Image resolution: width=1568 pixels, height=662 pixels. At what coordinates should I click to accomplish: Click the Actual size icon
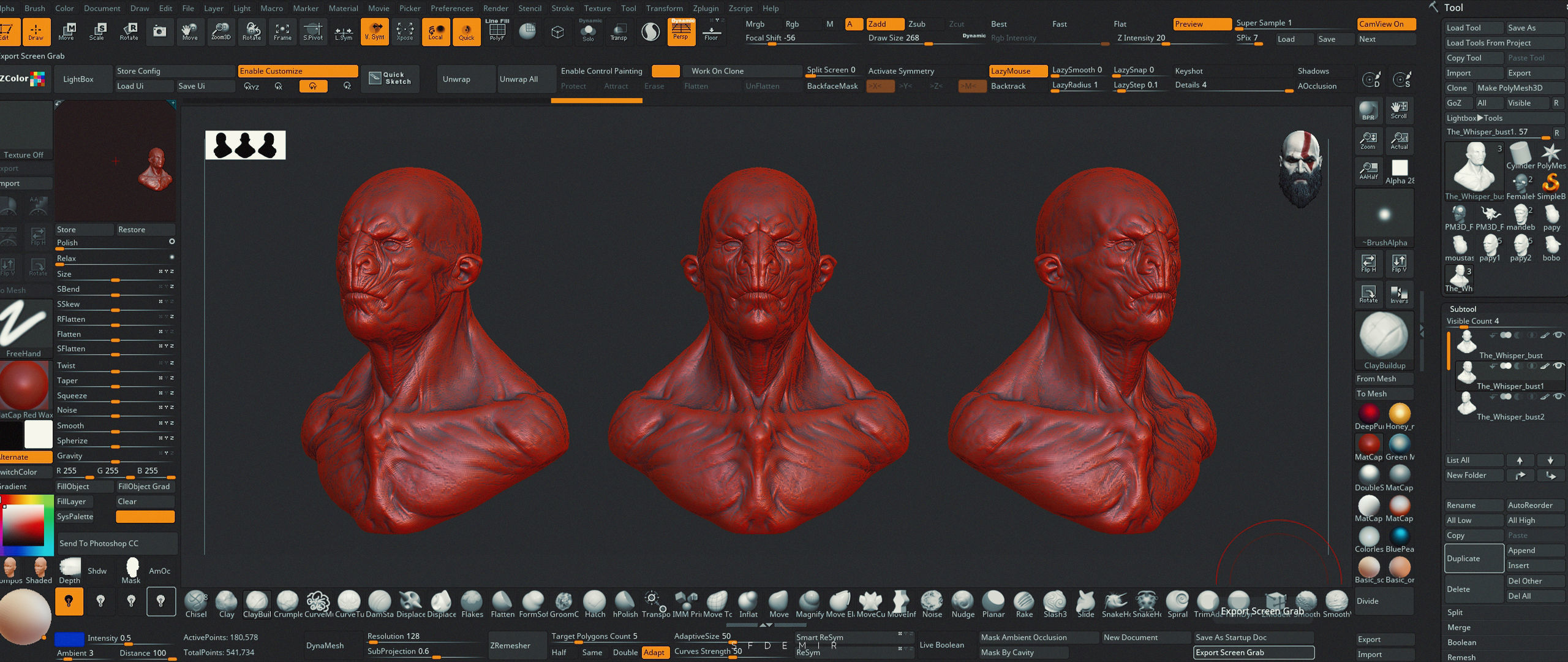click(1399, 141)
